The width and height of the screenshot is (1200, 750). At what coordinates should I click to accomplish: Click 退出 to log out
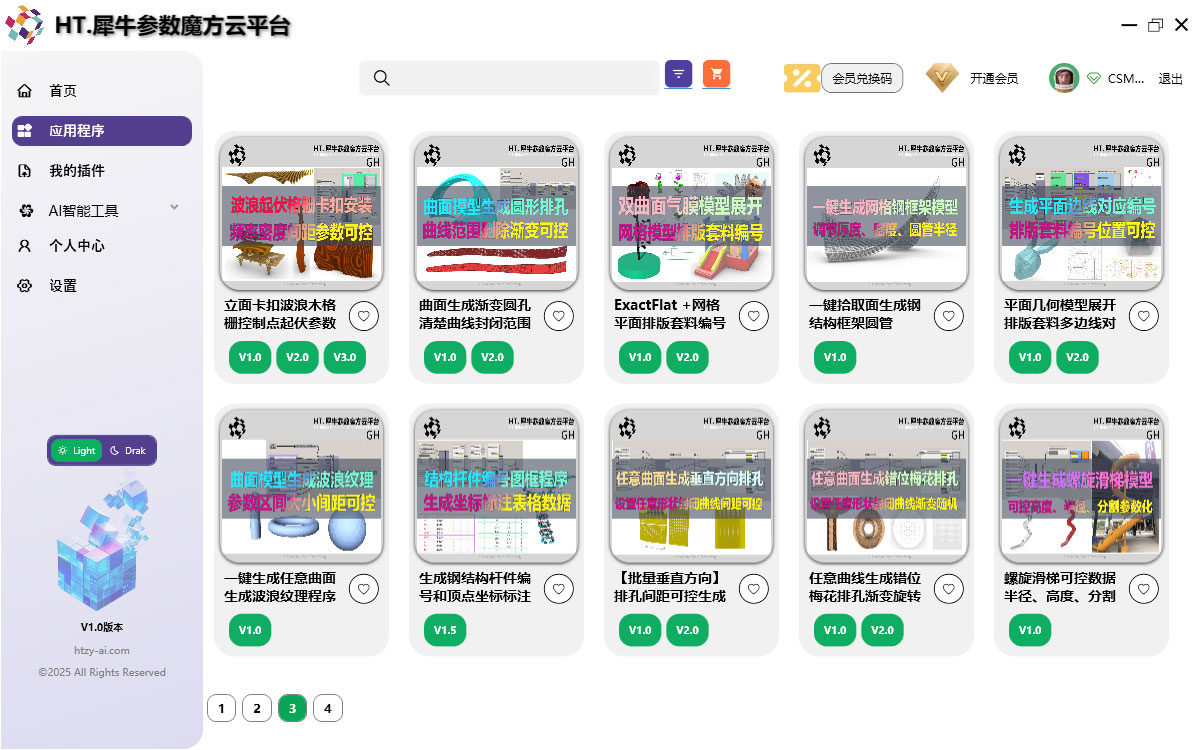1170,78
